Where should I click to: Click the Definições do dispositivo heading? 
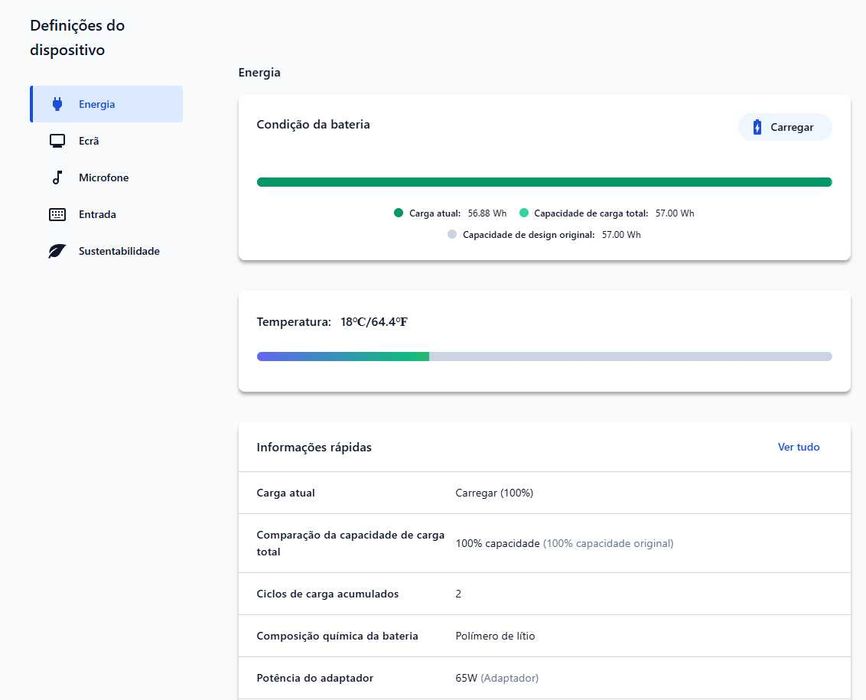point(77,37)
